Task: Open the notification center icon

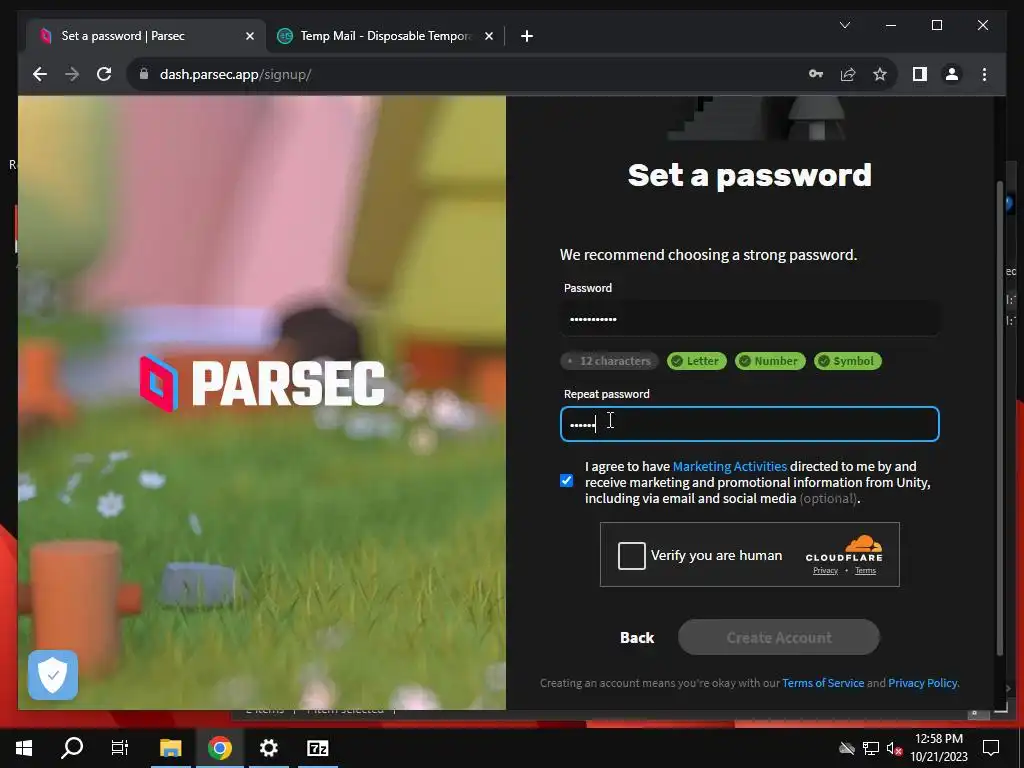Action: (x=991, y=748)
